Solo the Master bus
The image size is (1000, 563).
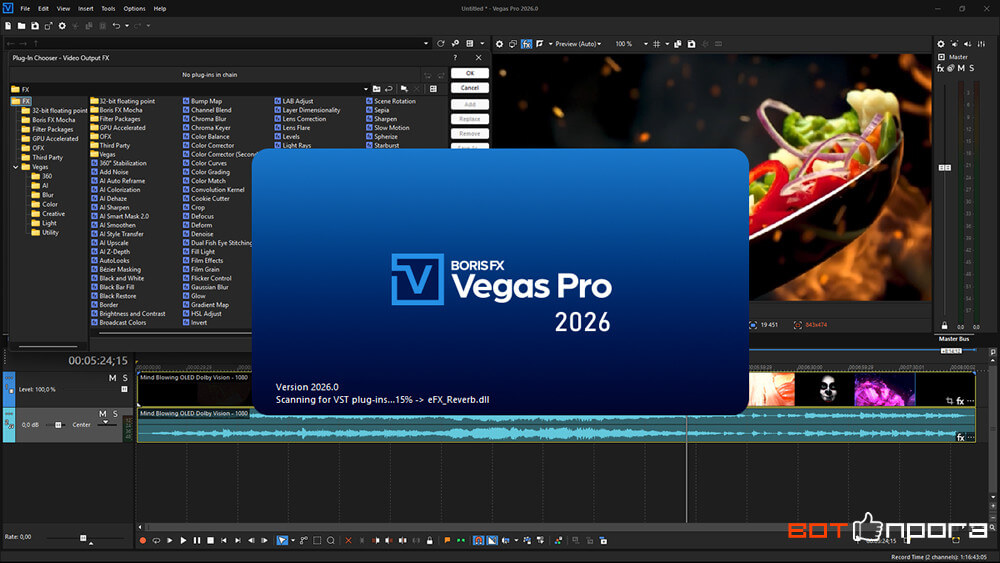pyautogui.click(x=971, y=68)
